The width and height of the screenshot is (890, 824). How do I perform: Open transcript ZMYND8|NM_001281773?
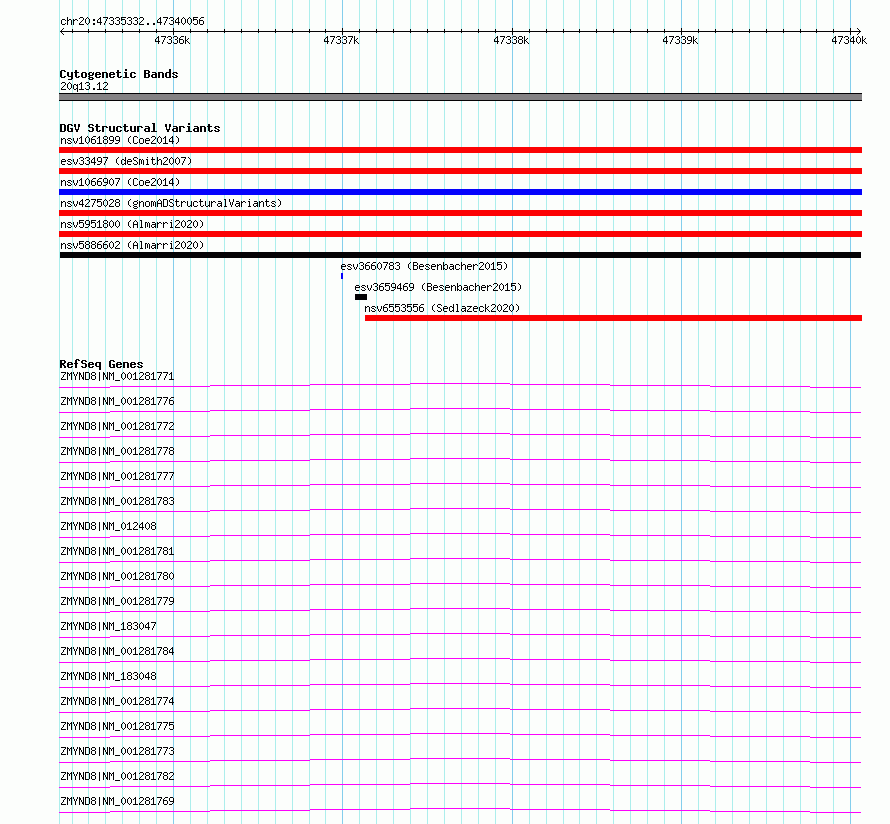(x=117, y=751)
